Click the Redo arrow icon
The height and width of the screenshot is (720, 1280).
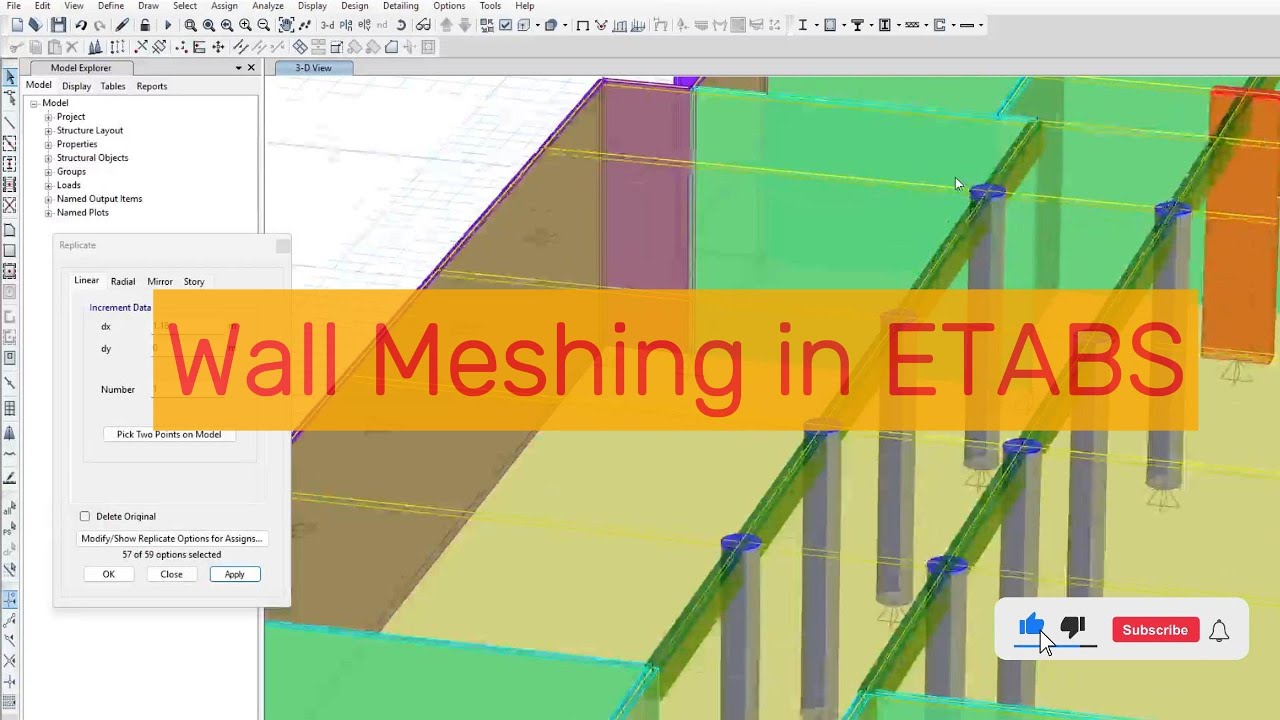pos(99,25)
